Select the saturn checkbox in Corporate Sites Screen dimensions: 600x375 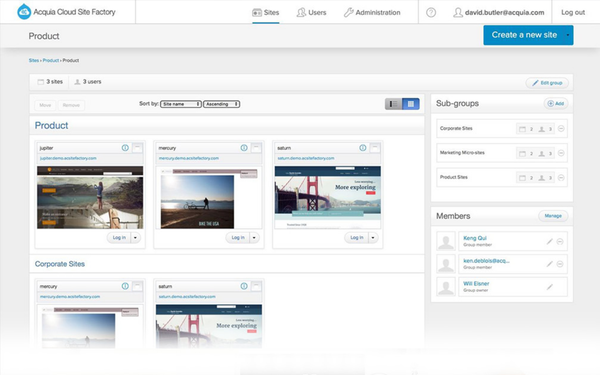[x=256, y=286]
